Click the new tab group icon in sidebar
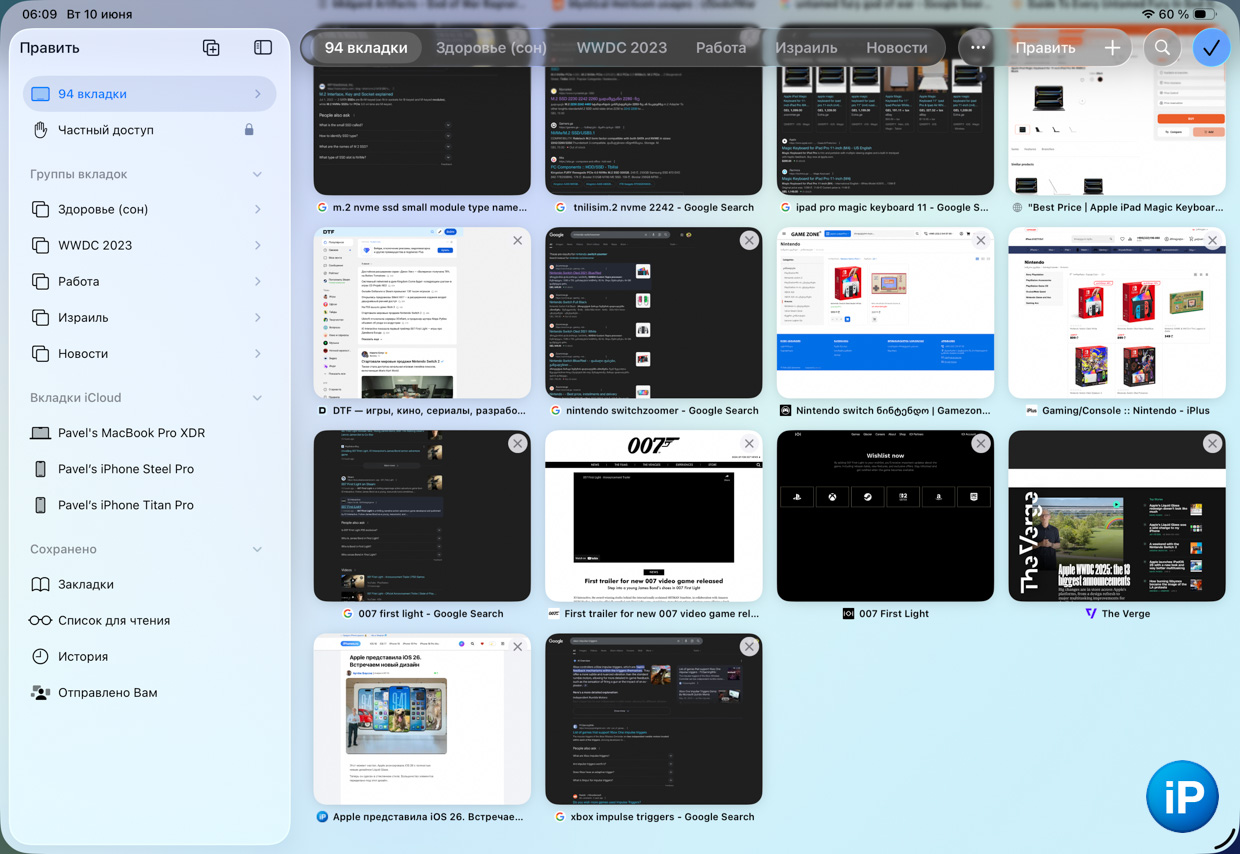The image size is (1240, 854). [x=211, y=48]
